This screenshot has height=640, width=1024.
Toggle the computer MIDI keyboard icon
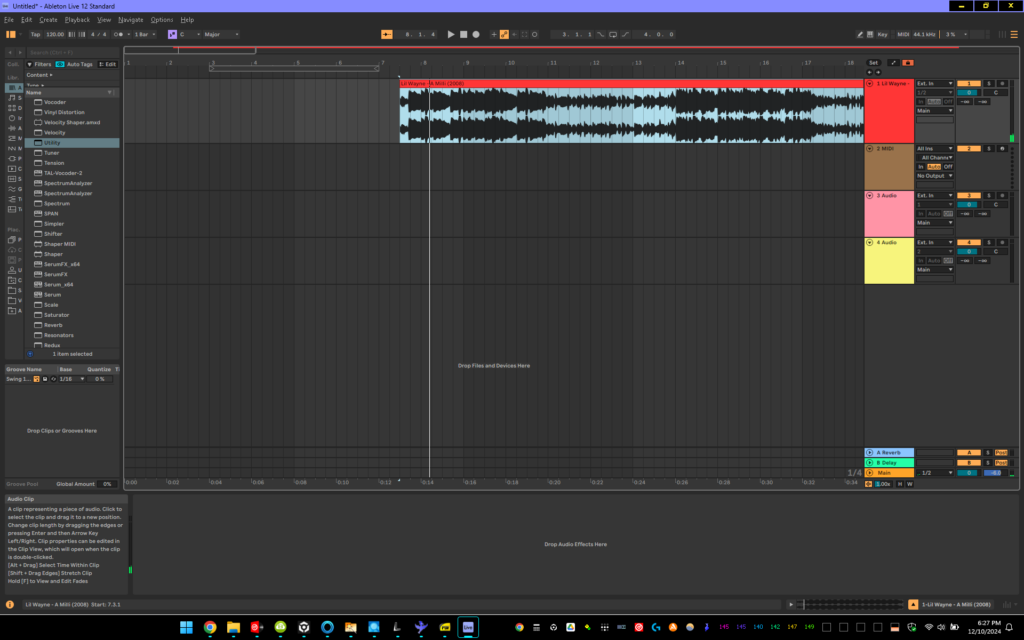tap(870, 33)
